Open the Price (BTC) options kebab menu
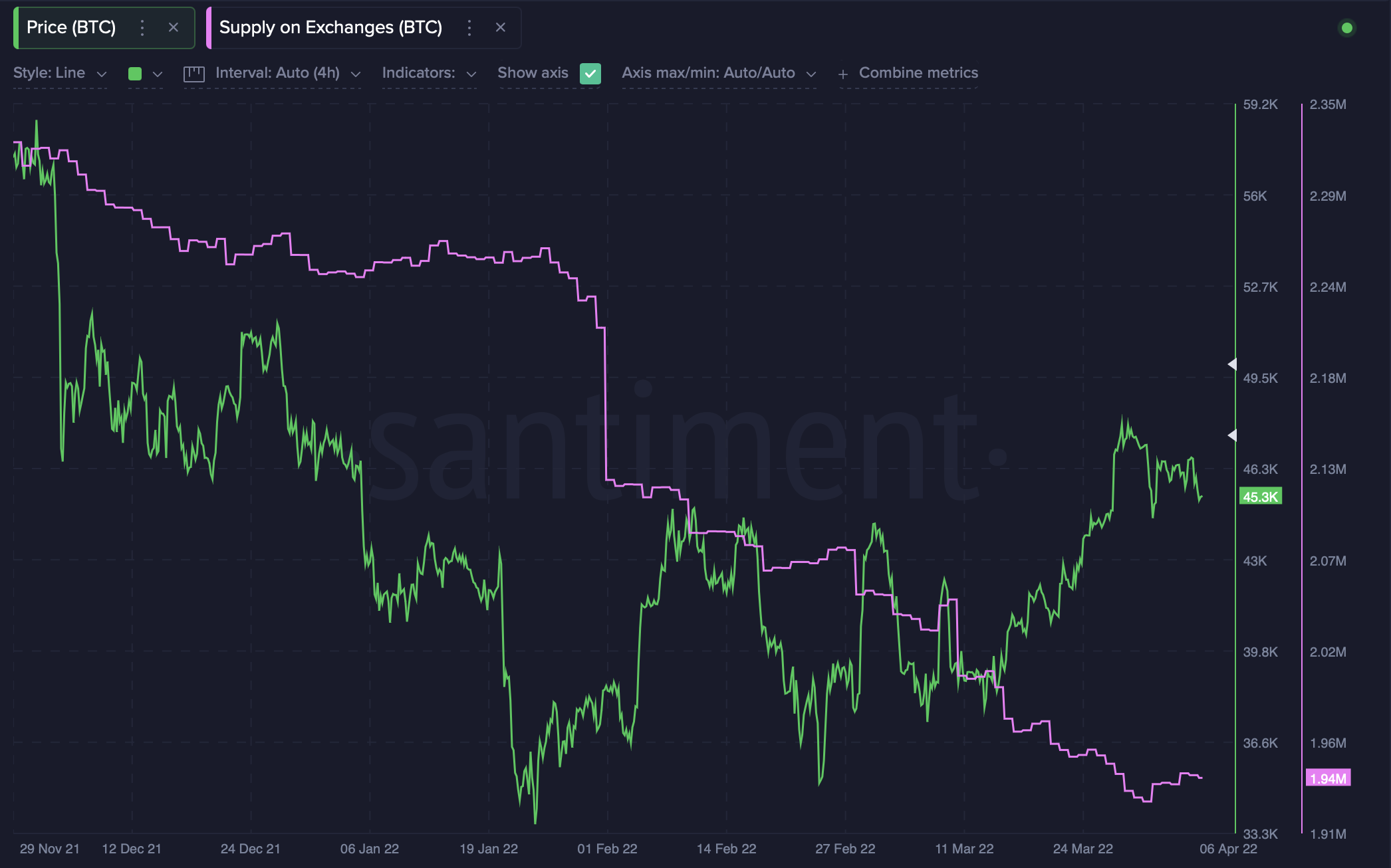The width and height of the screenshot is (1391, 868). tap(142, 27)
